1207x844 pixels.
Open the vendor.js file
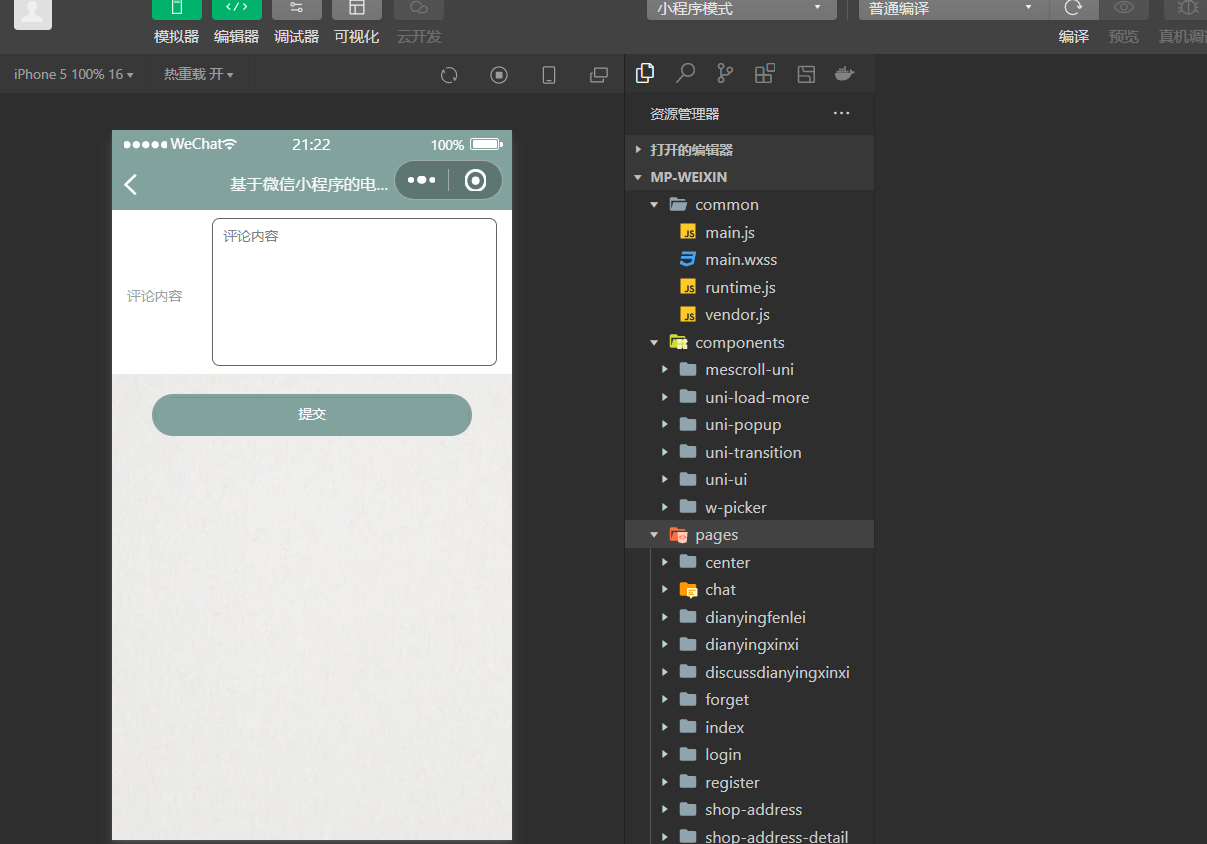coord(750,315)
